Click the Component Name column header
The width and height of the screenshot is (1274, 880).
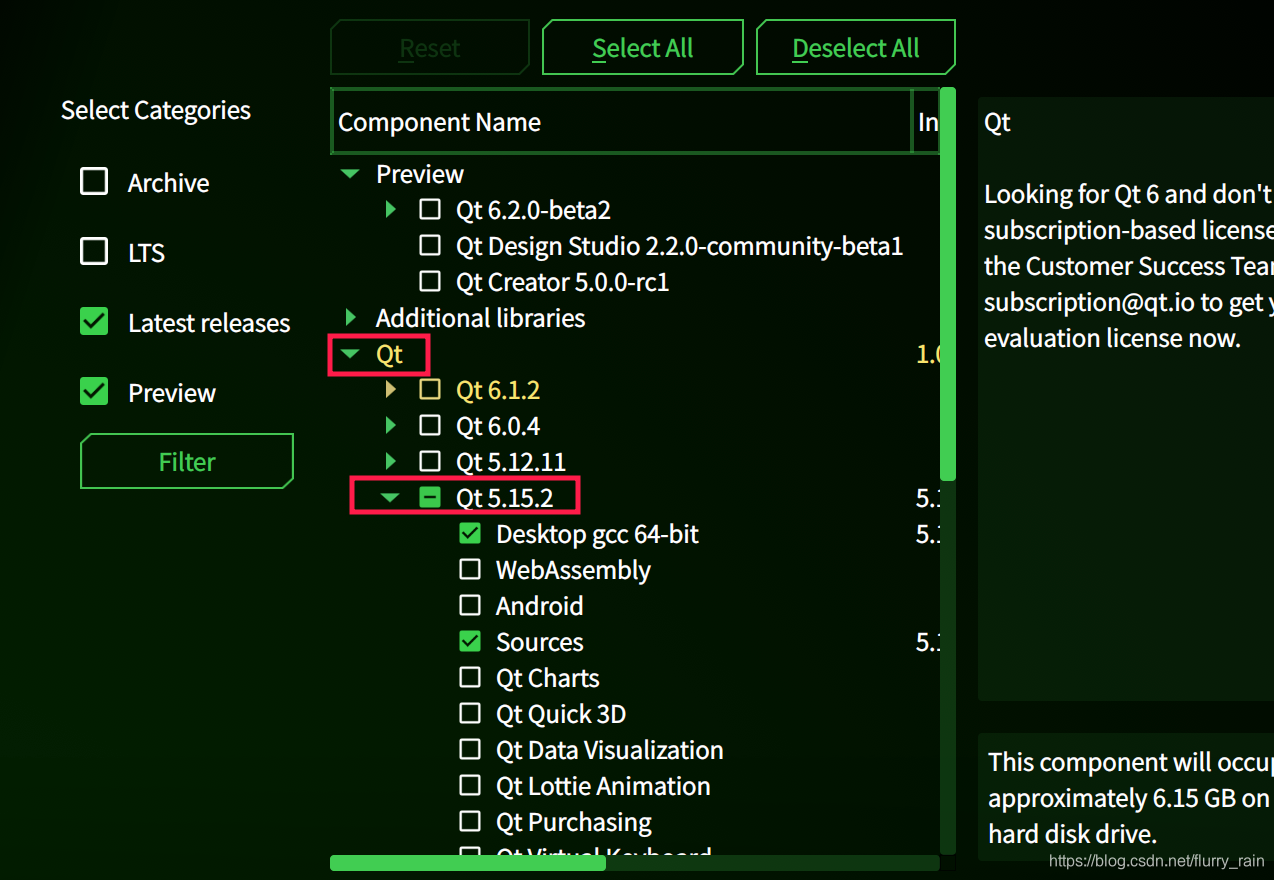tap(621, 122)
